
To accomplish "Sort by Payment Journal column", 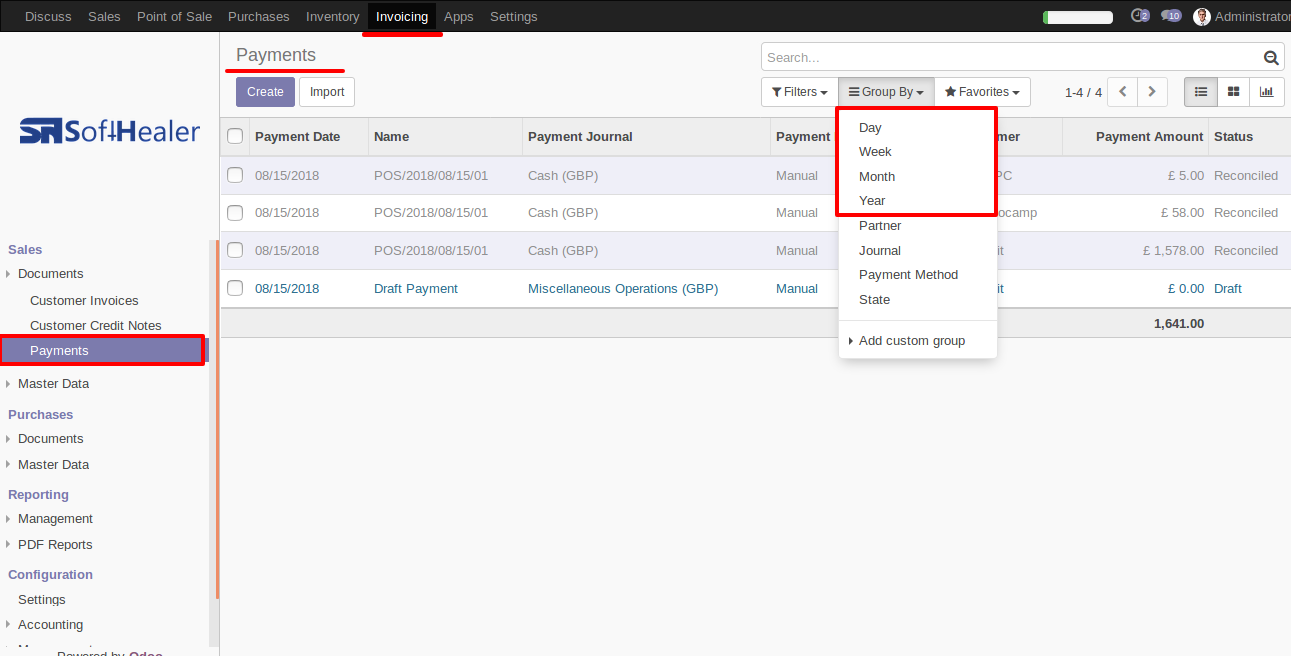I will tap(580, 137).
